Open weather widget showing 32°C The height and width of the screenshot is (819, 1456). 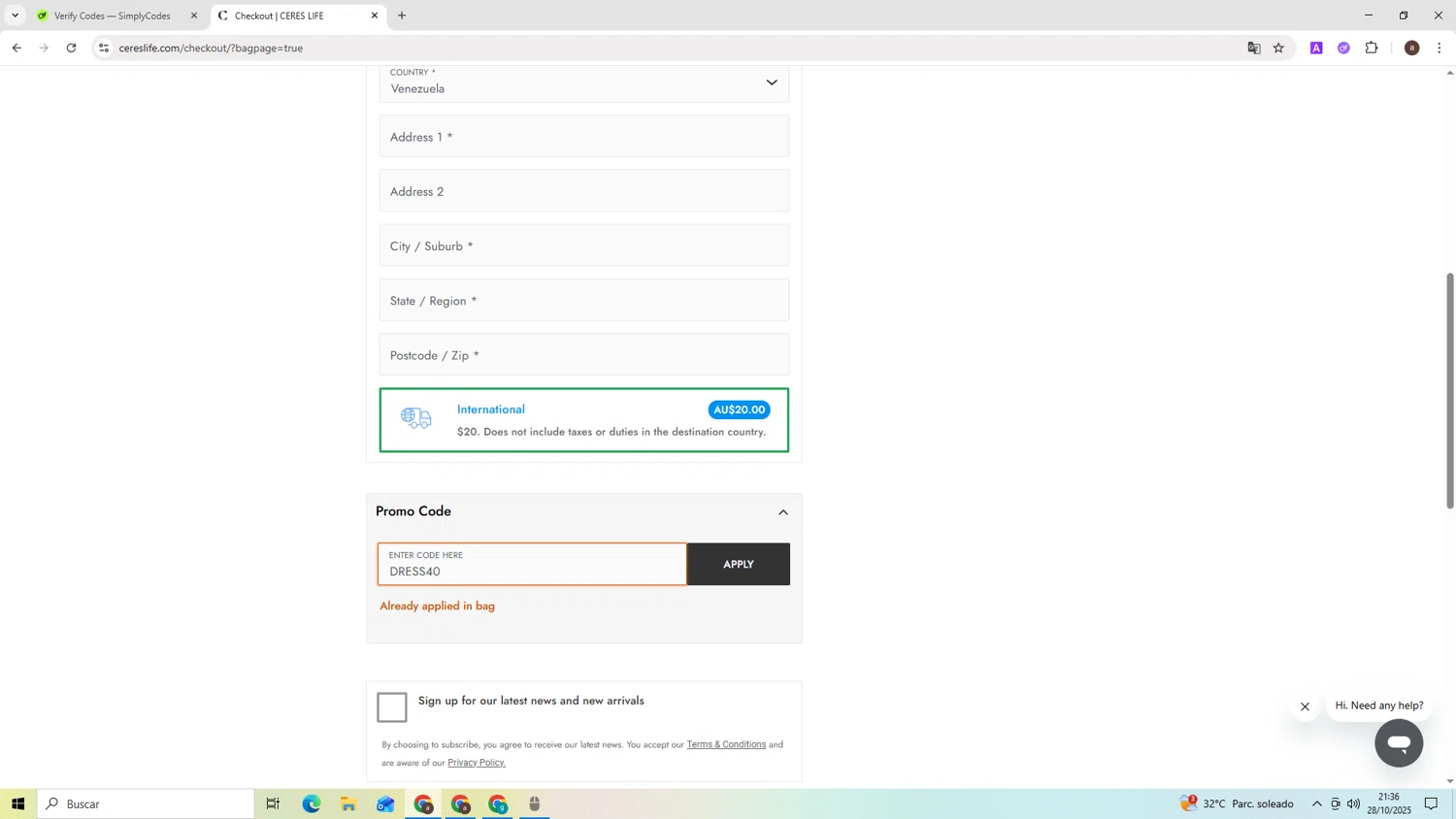coord(1237,803)
